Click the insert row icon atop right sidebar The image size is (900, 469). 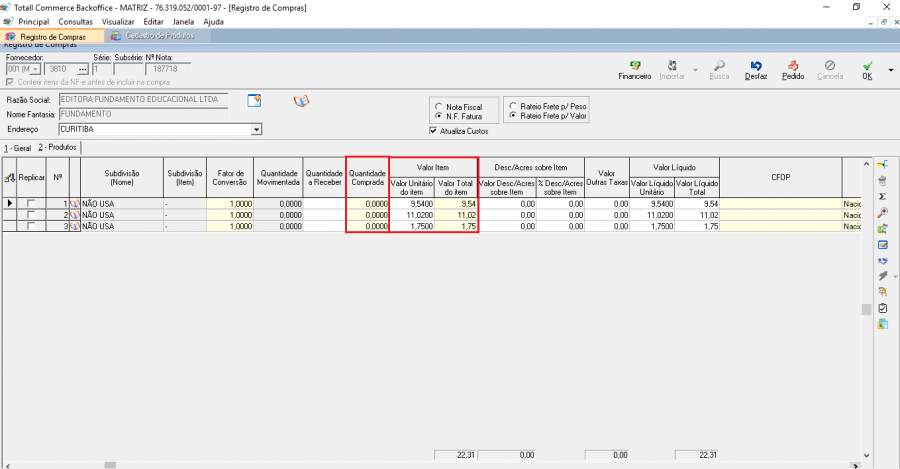tap(882, 164)
